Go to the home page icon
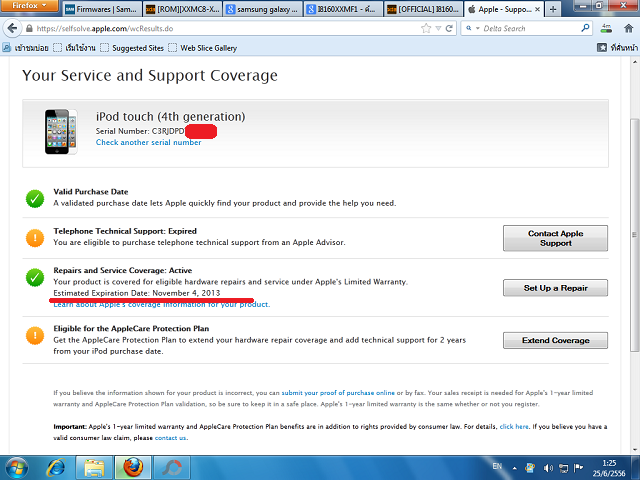Image resolution: width=640 pixels, height=480 pixels. [629, 28]
